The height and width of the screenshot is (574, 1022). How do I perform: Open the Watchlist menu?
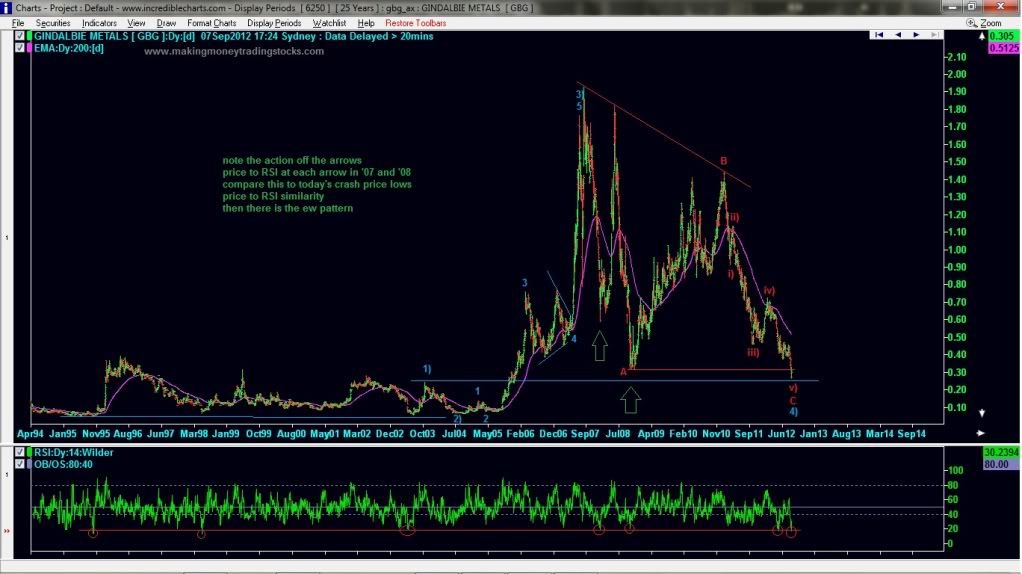[x=329, y=23]
